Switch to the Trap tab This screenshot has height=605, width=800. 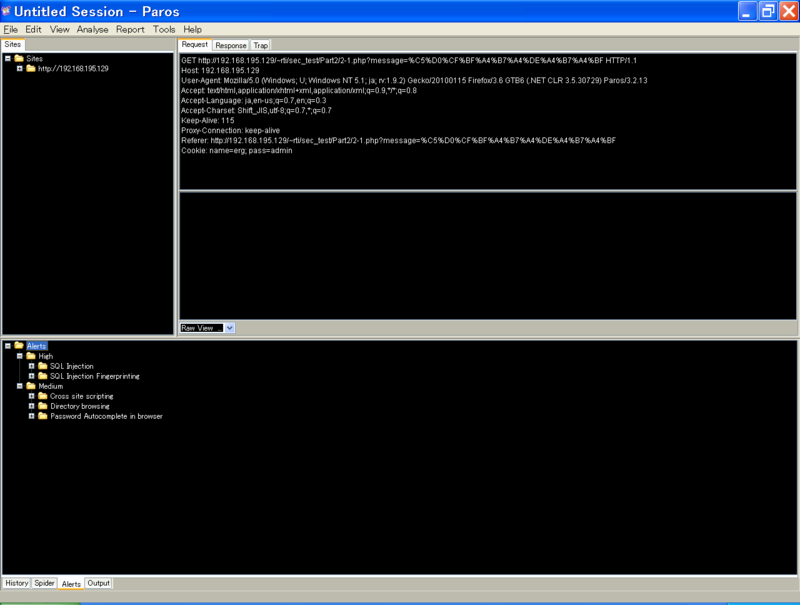click(x=260, y=45)
